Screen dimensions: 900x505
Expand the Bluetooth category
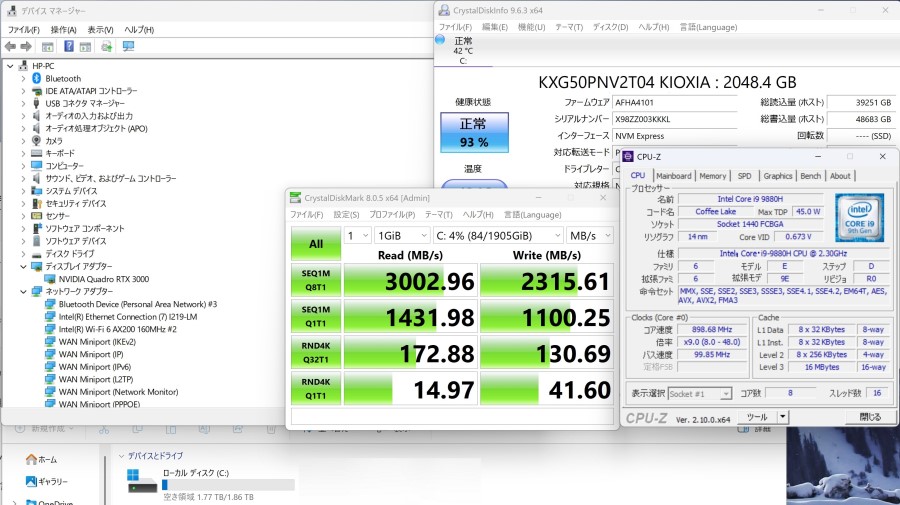(23, 79)
